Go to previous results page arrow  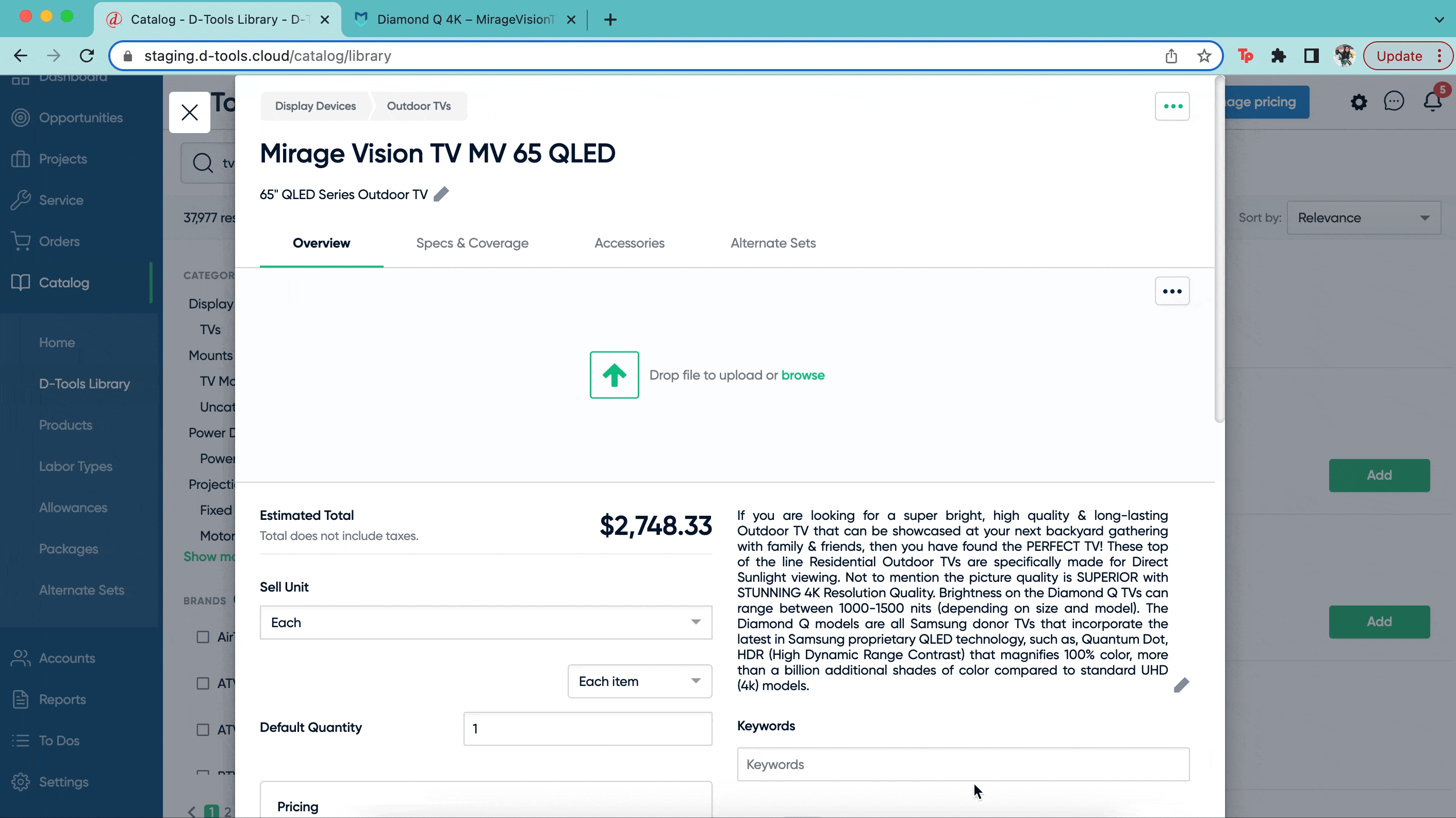click(x=192, y=812)
